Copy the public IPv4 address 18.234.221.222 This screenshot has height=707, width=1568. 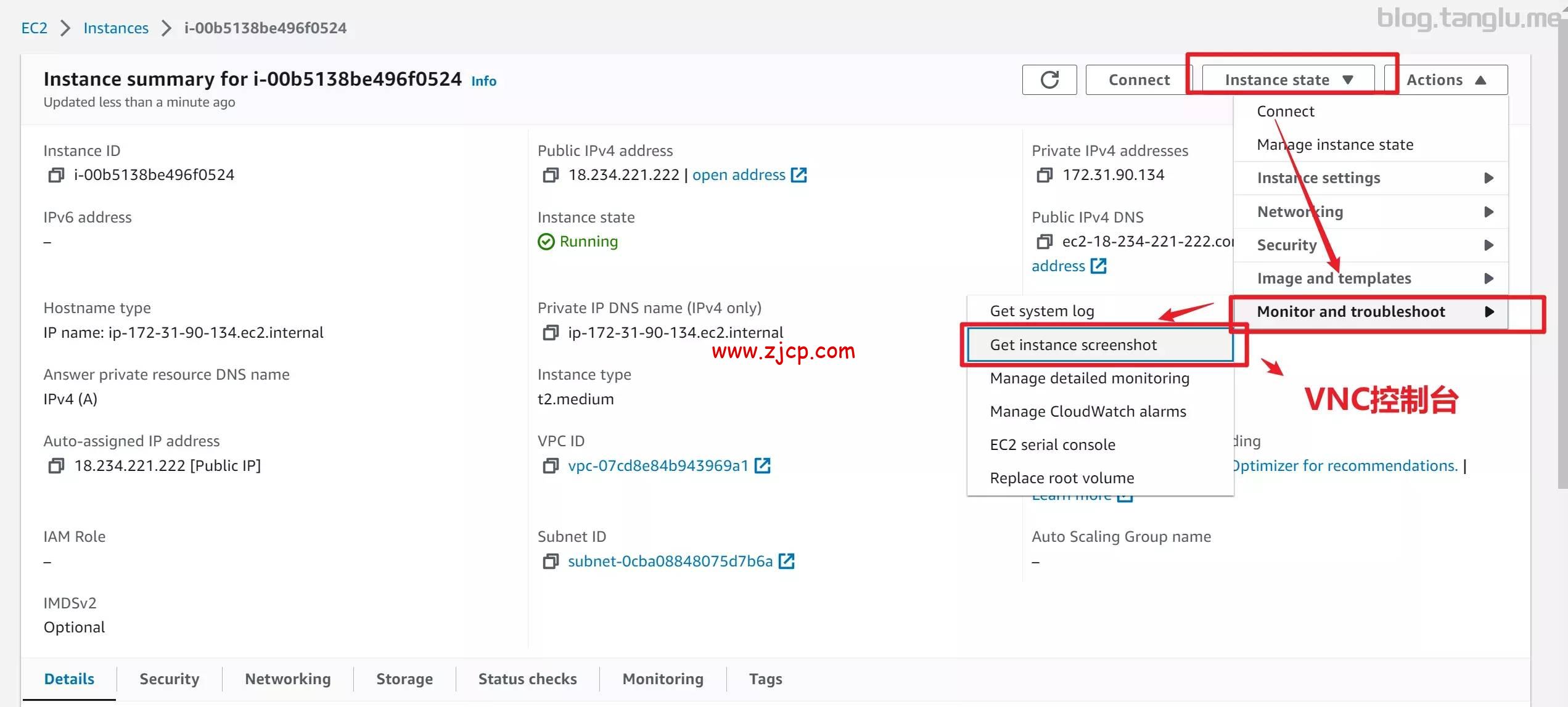(x=550, y=175)
